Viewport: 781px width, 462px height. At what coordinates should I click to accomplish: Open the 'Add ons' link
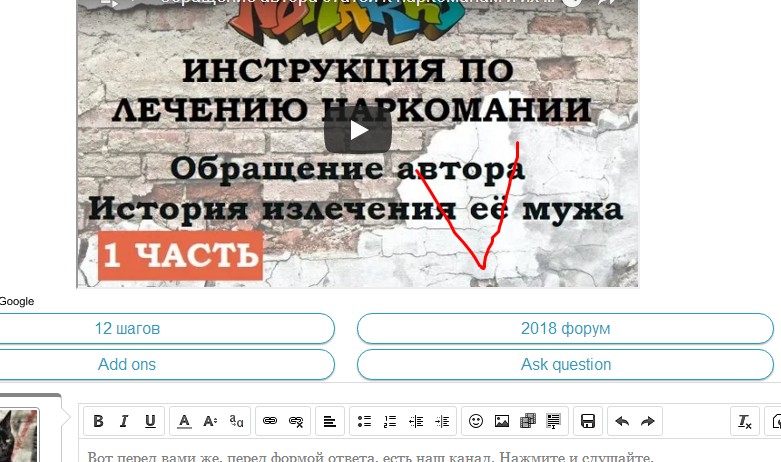[x=127, y=364]
